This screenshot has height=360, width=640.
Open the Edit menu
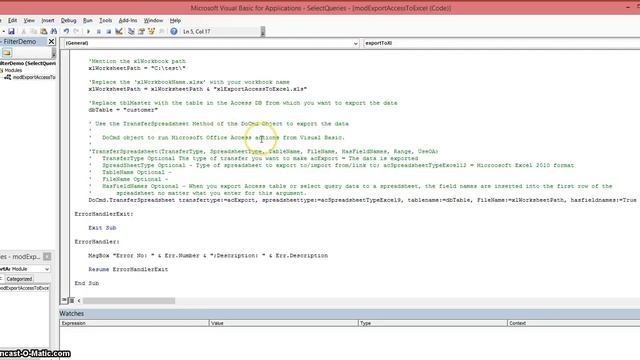(13, 20)
